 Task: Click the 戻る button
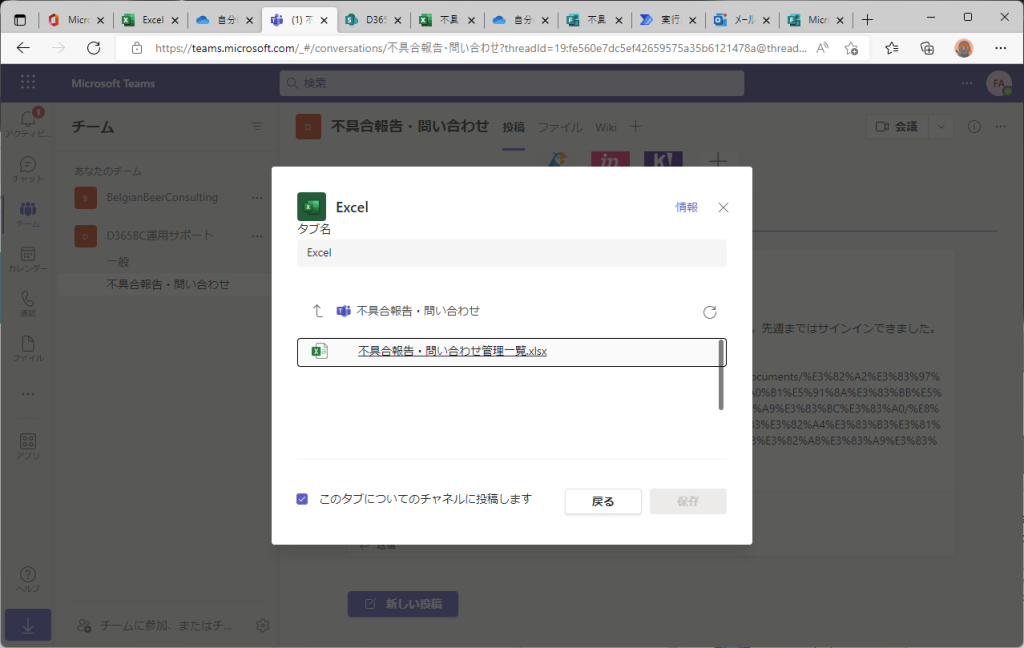(603, 501)
